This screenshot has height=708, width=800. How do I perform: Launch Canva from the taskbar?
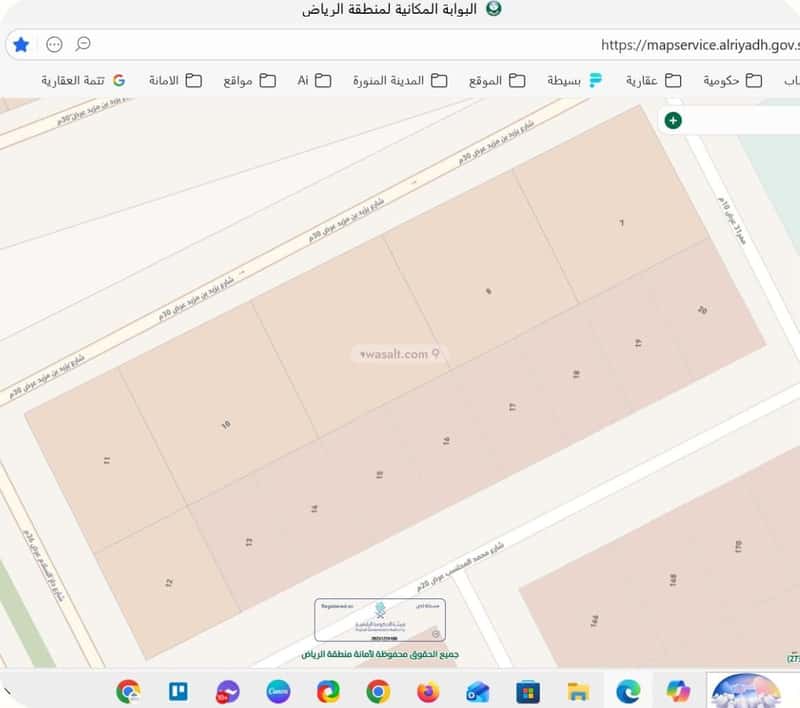278,692
